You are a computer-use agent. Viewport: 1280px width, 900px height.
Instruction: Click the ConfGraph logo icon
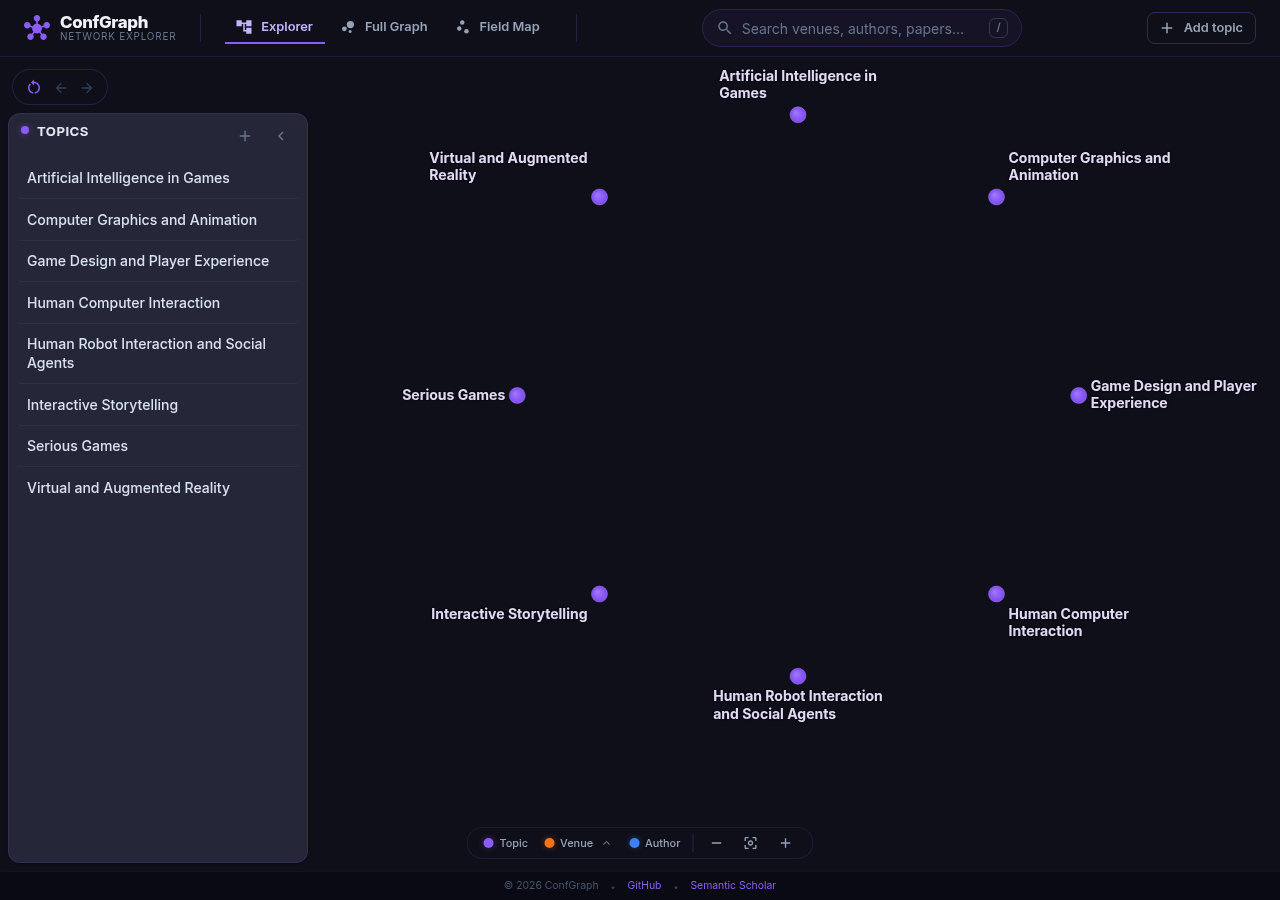click(37, 28)
